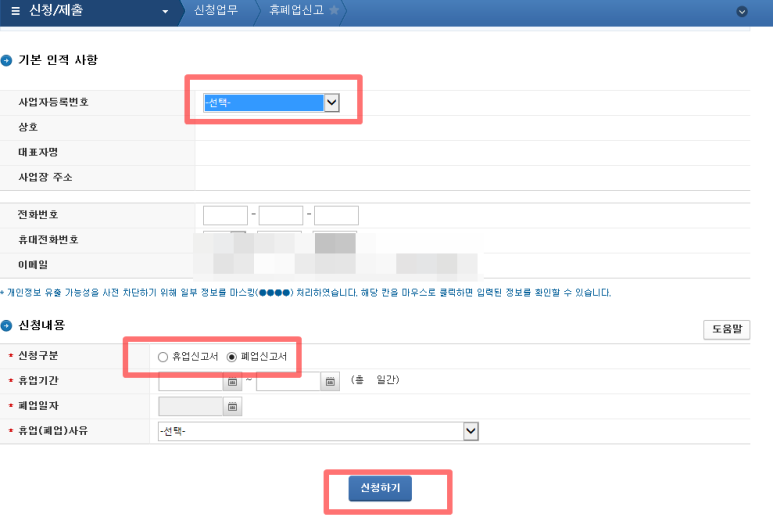The width and height of the screenshot is (773, 521).
Task: Click the 신청/제출 menu title
Action: coord(56,10)
